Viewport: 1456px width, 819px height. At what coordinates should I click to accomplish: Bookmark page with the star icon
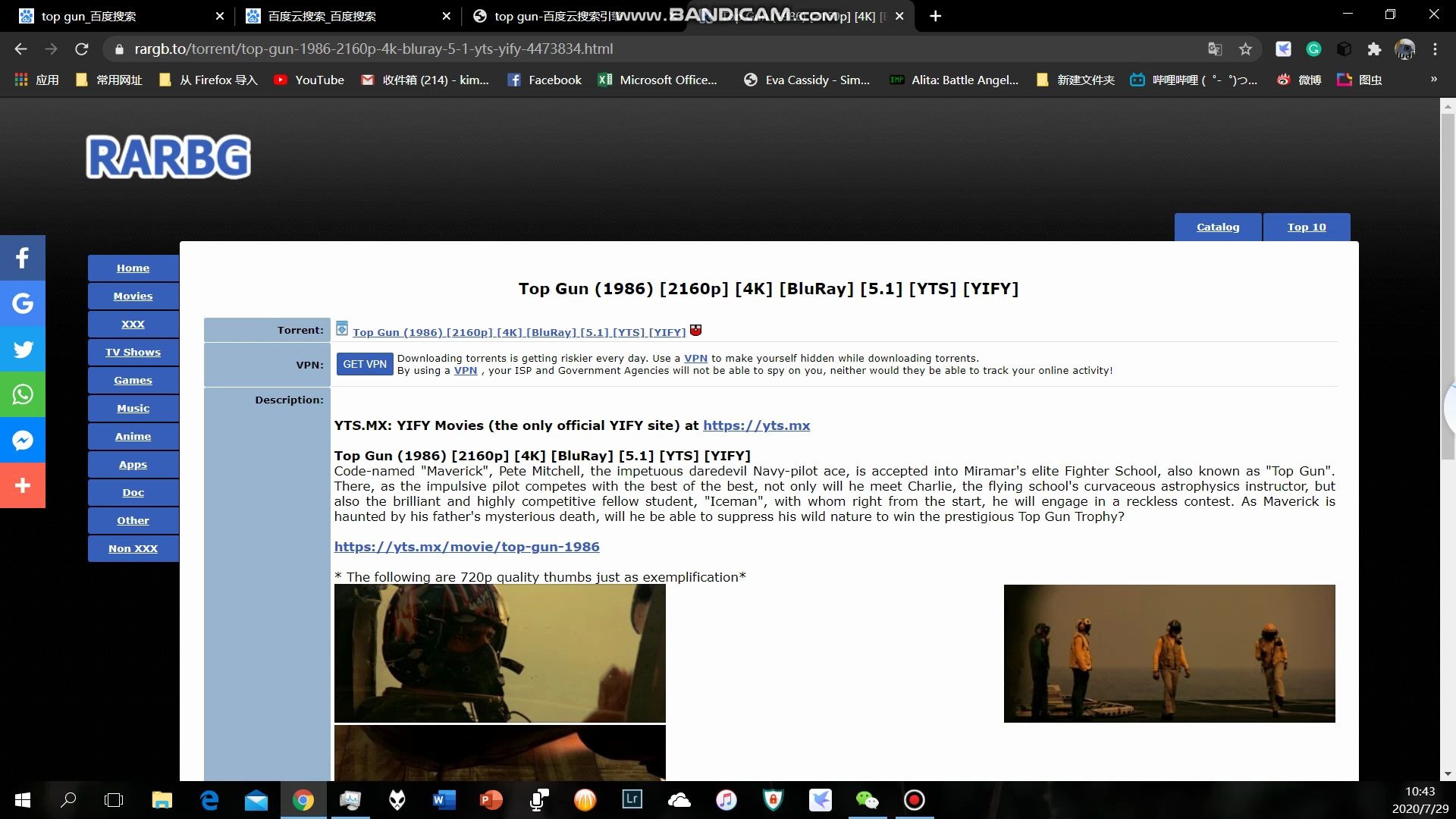1245,49
